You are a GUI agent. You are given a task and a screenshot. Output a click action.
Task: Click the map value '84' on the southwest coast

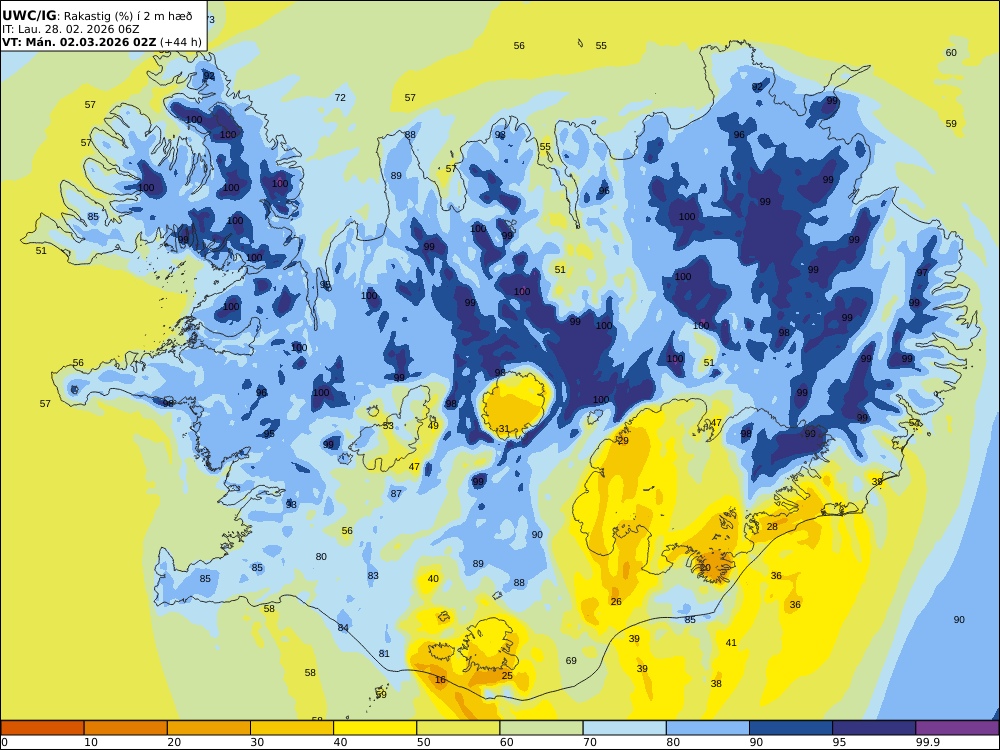pos(343,628)
